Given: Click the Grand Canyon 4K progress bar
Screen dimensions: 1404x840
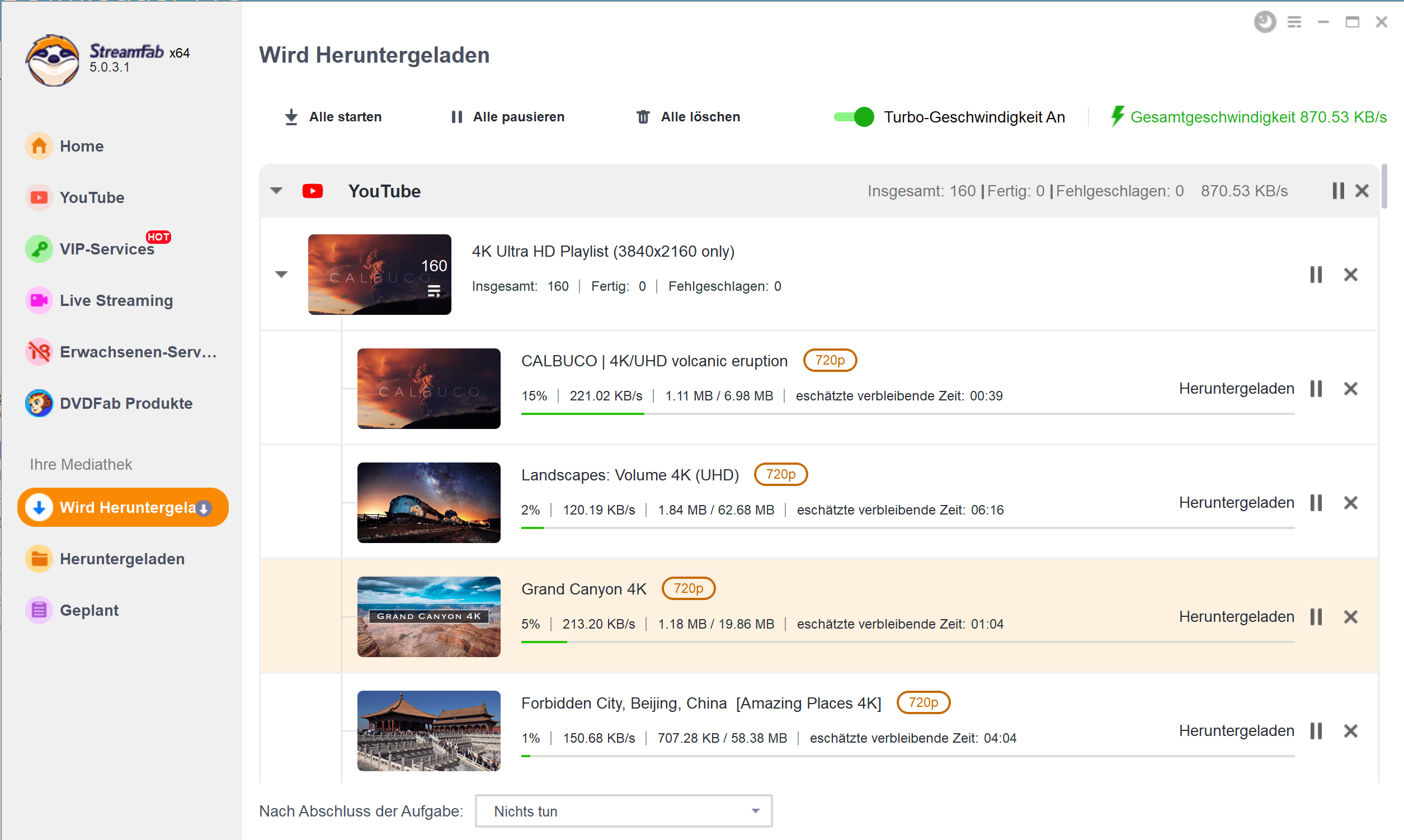Looking at the screenshot, I should click(x=907, y=642).
